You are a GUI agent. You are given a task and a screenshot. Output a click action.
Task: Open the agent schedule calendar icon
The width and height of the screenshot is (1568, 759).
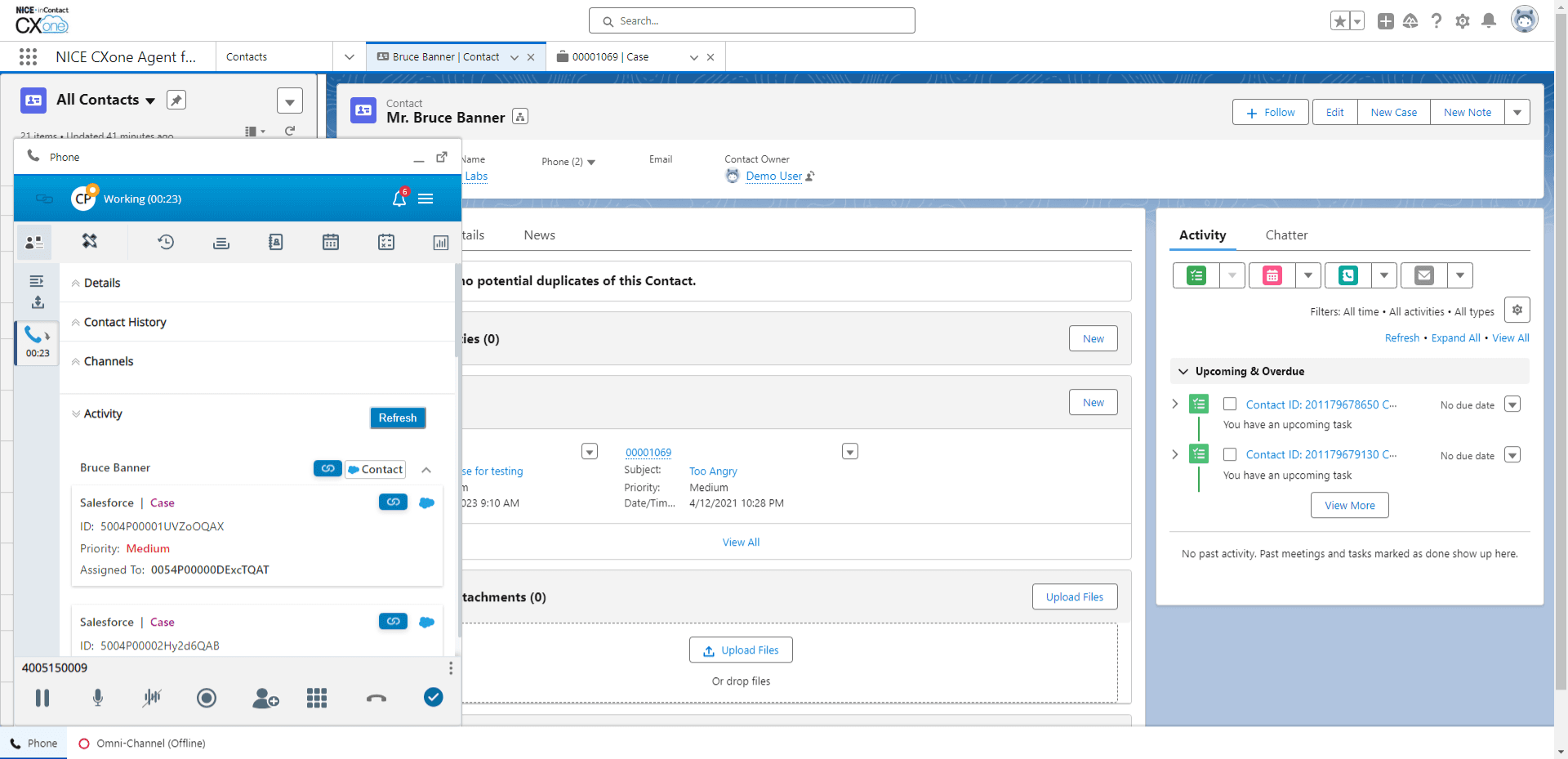click(331, 242)
